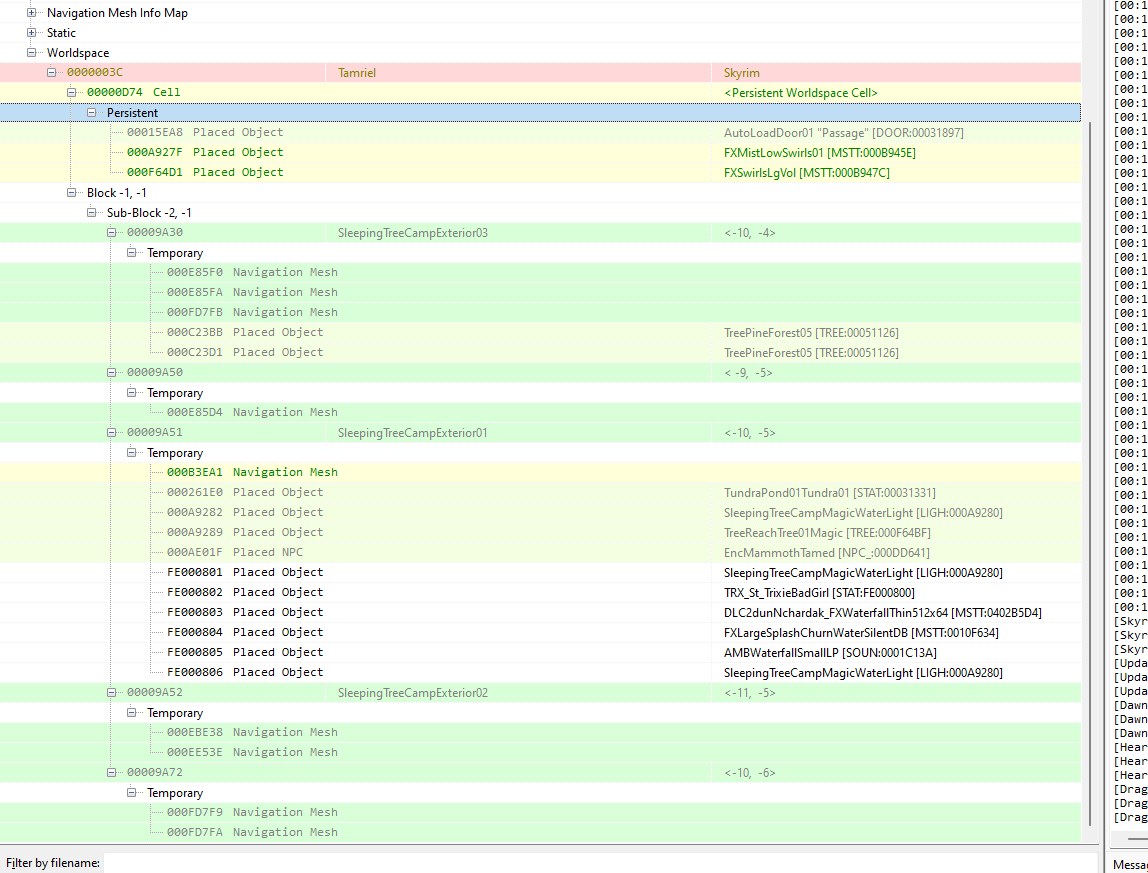
Task: Click the Filter by filename input field
Action: point(600,863)
